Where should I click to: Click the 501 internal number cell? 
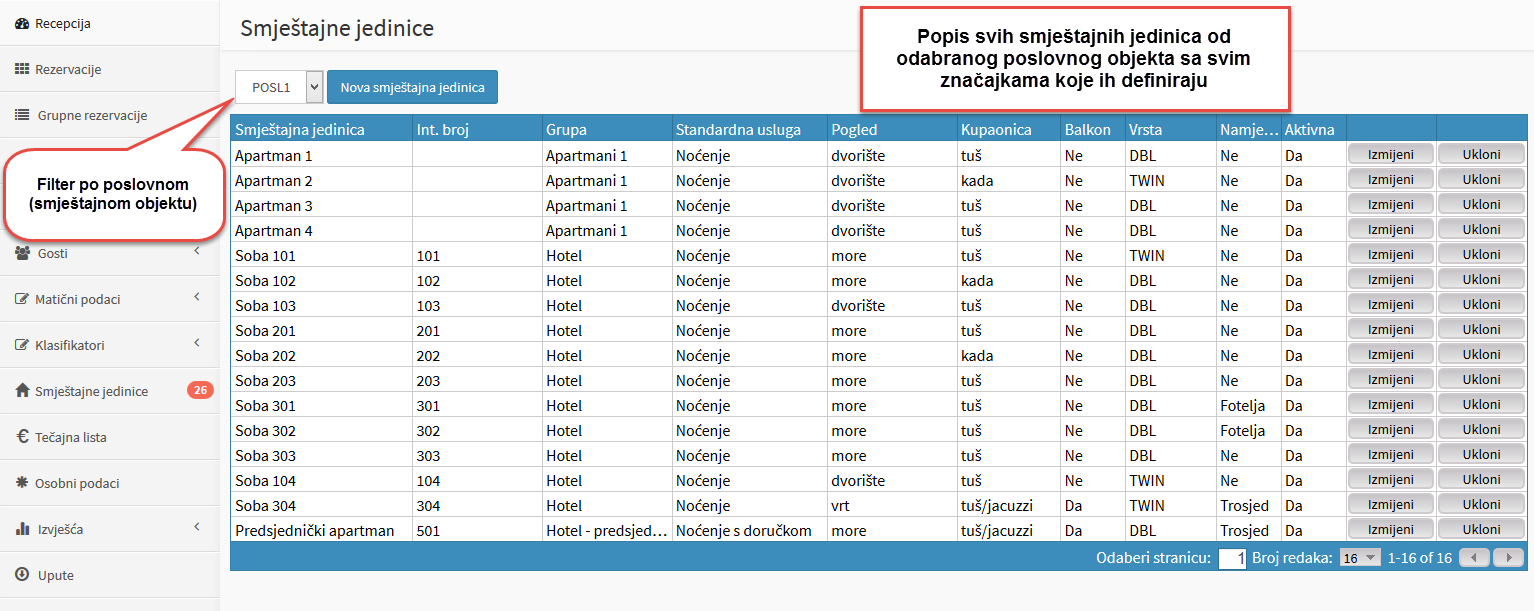pos(477,530)
